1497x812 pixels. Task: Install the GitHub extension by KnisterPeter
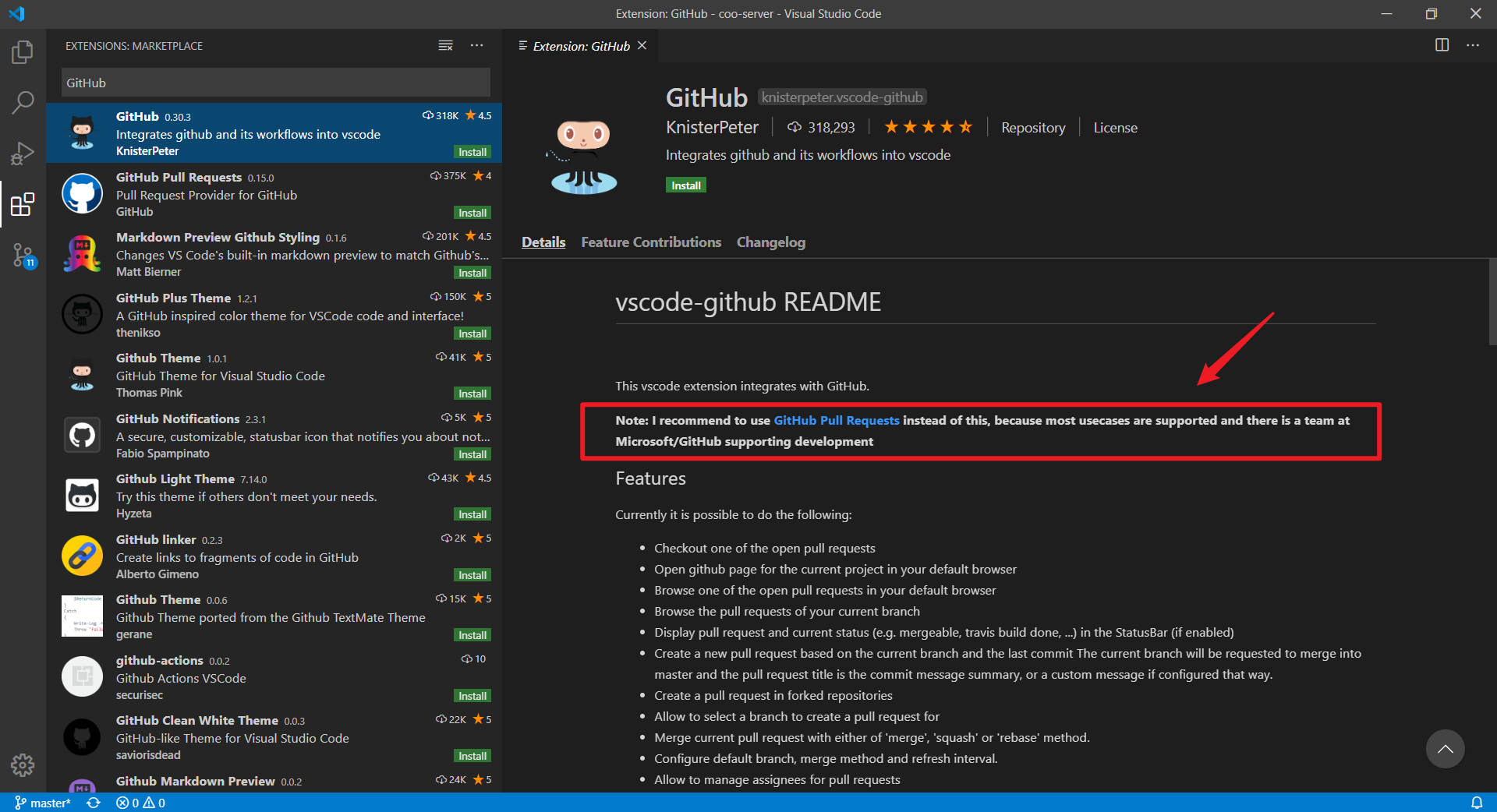[x=685, y=185]
